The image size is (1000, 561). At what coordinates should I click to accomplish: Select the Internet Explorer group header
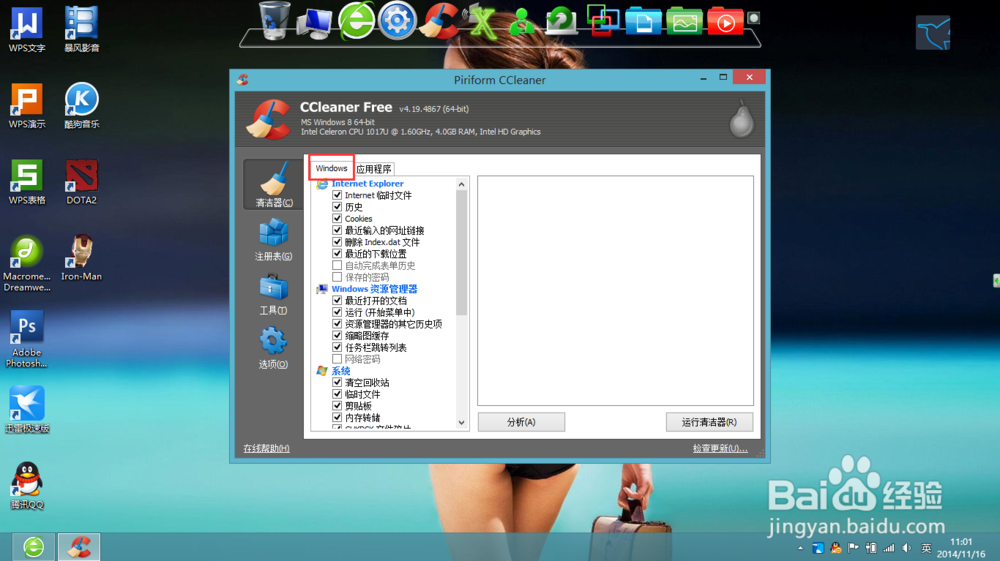pos(367,184)
